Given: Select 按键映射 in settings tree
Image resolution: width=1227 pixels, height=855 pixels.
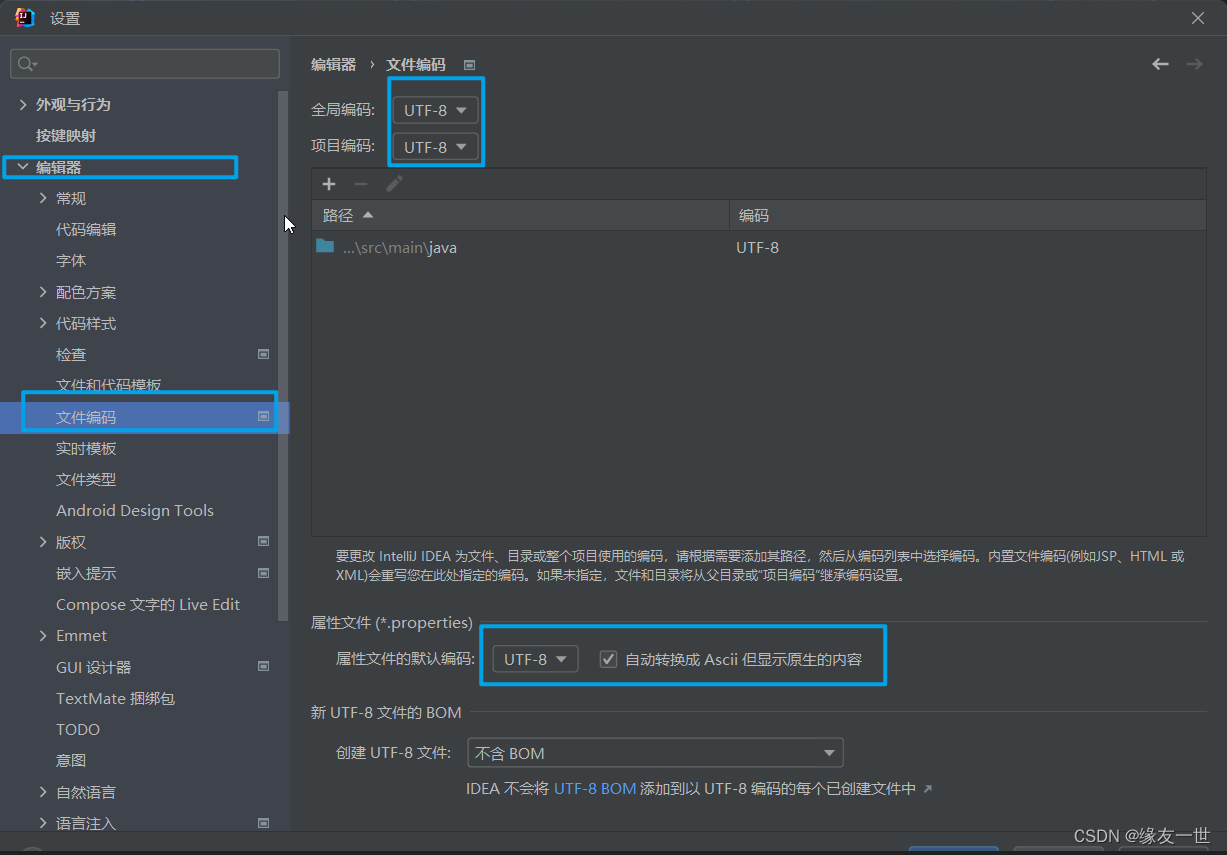Looking at the screenshot, I should point(66,135).
